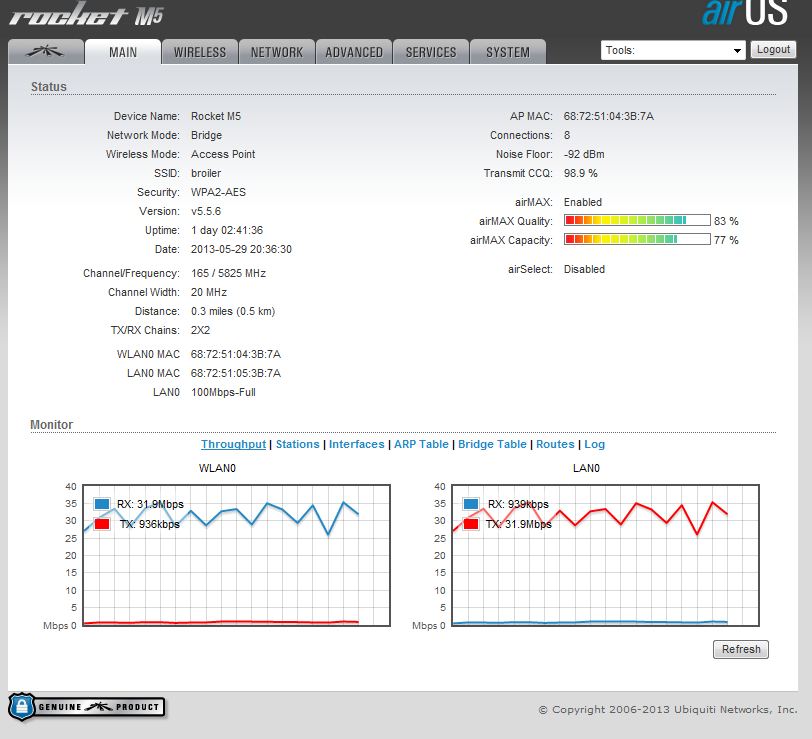Open the Ubiquiti logo tab
The width and height of the screenshot is (812, 739).
click(46, 52)
